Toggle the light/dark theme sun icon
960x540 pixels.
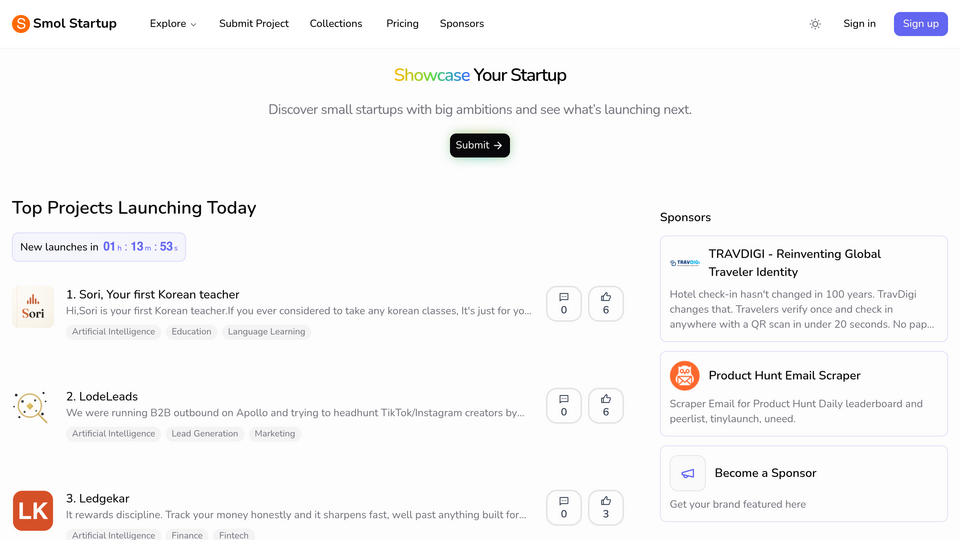click(815, 24)
